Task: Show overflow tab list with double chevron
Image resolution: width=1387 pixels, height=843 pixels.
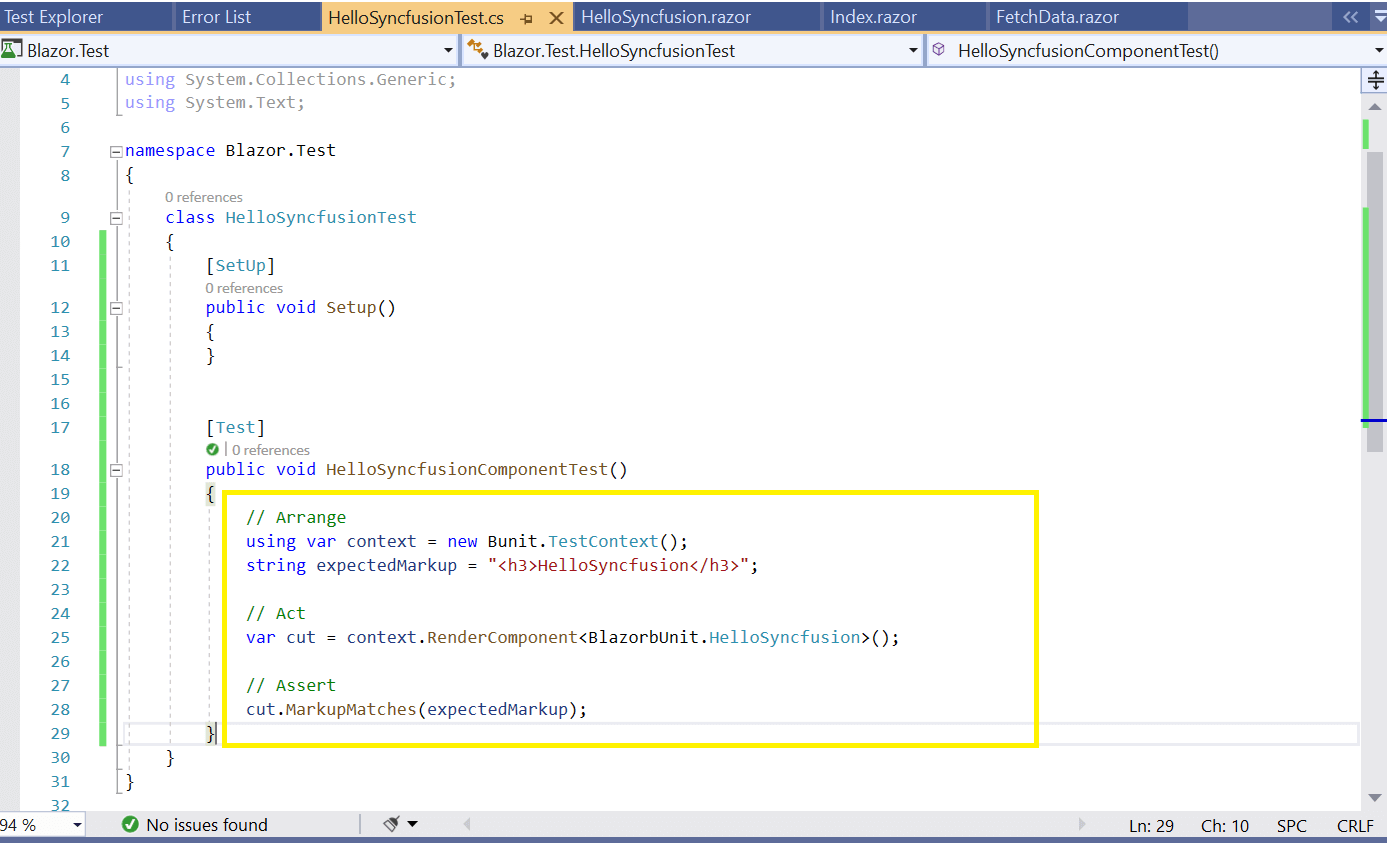Action: point(1350,17)
